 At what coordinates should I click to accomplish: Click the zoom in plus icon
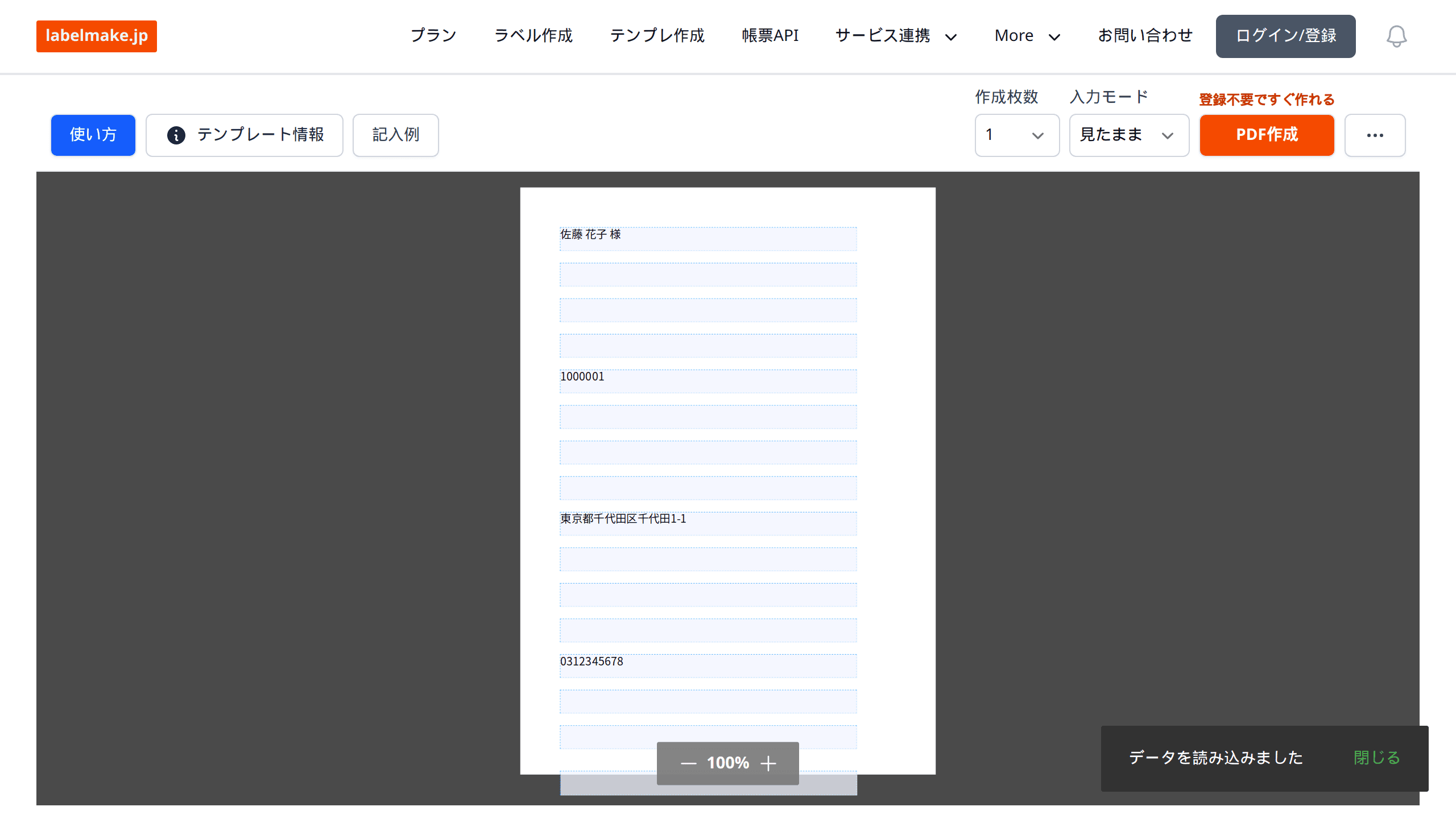coord(768,763)
